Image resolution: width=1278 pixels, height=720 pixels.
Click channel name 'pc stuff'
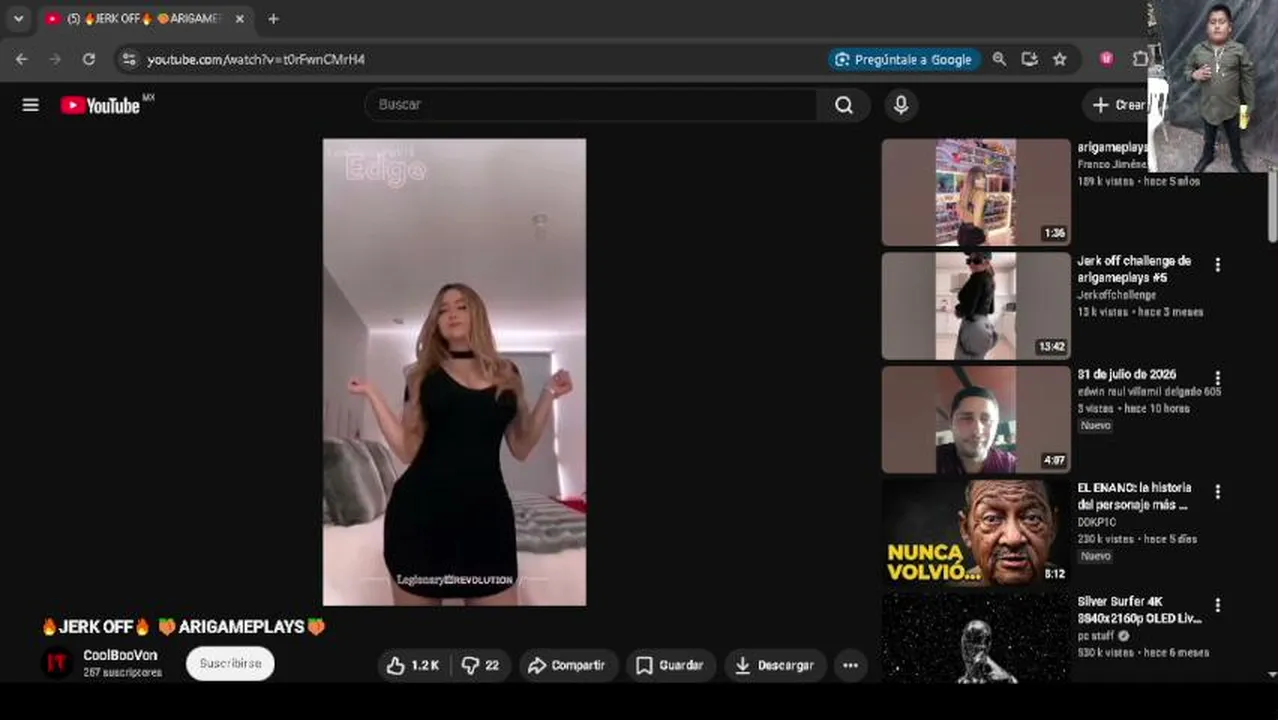point(1097,636)
